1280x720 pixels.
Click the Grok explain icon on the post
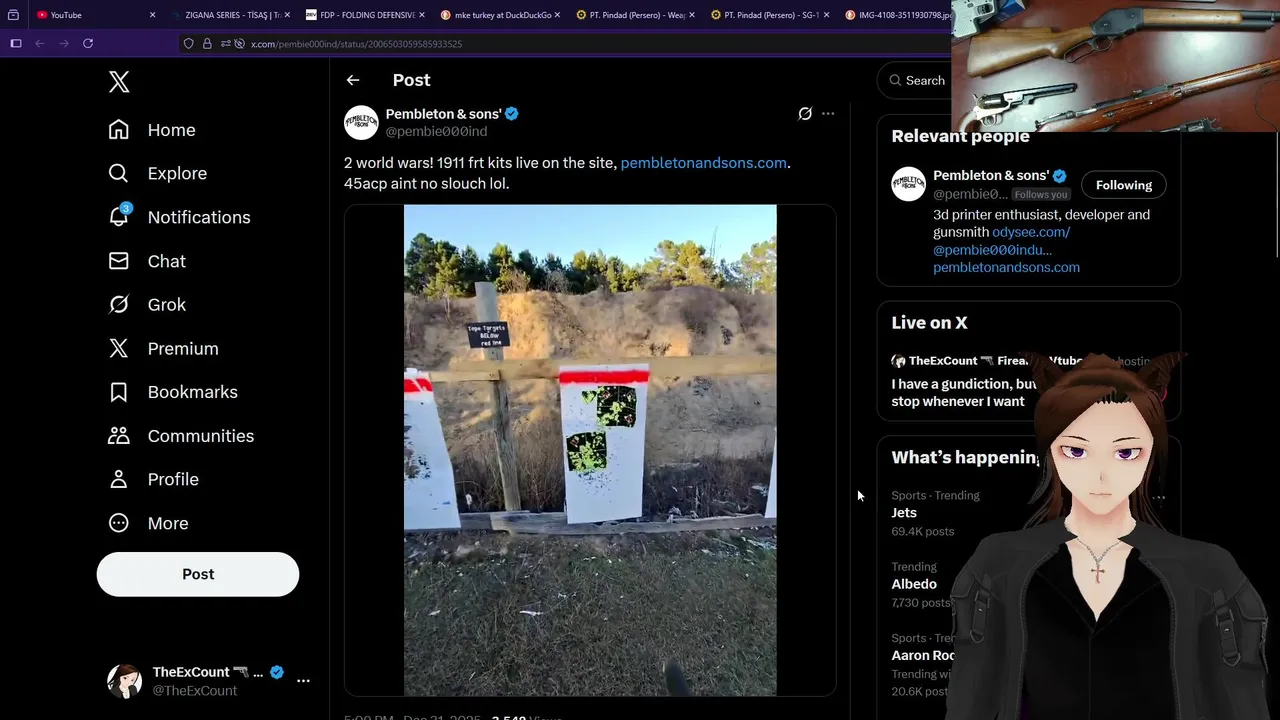[805, 114]
